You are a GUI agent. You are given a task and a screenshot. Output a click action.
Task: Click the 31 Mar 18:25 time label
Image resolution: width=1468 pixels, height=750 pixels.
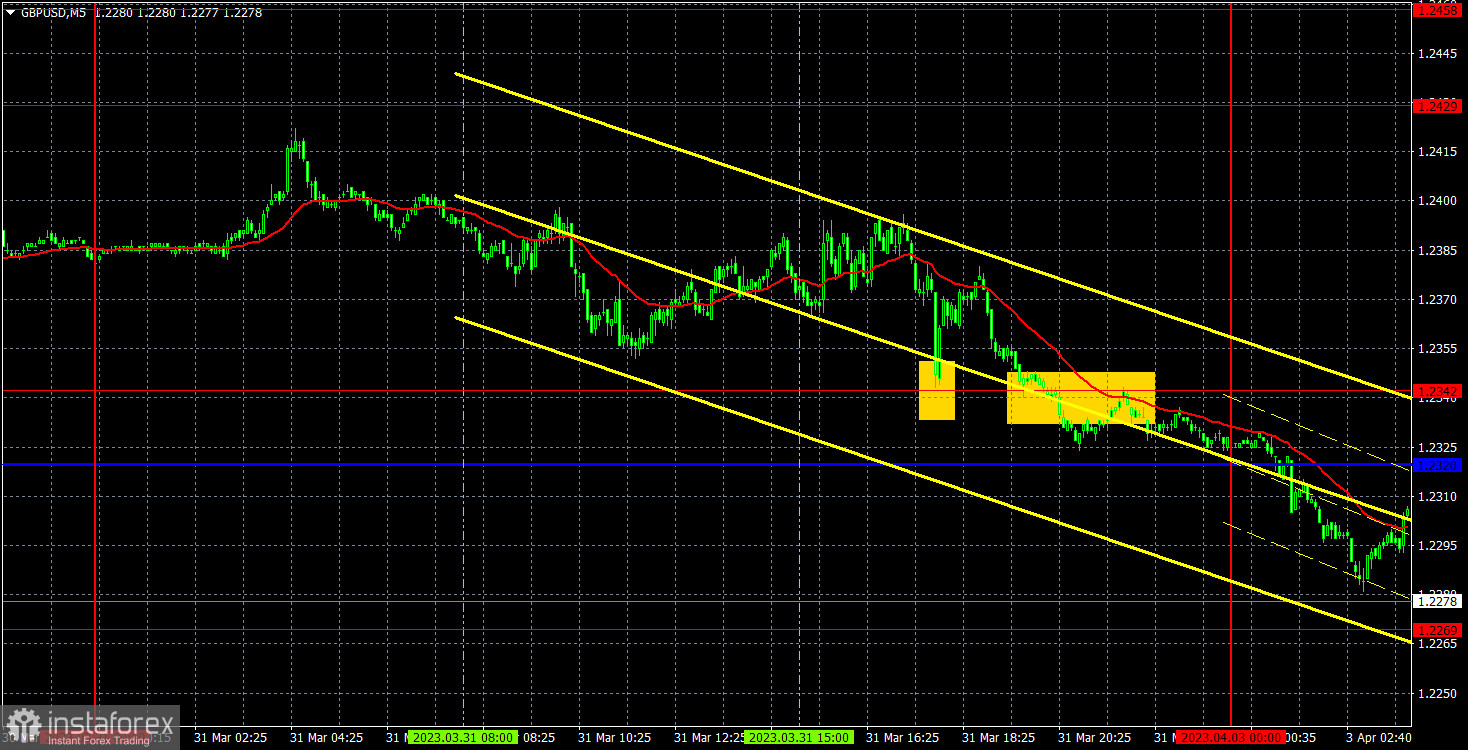998,737
